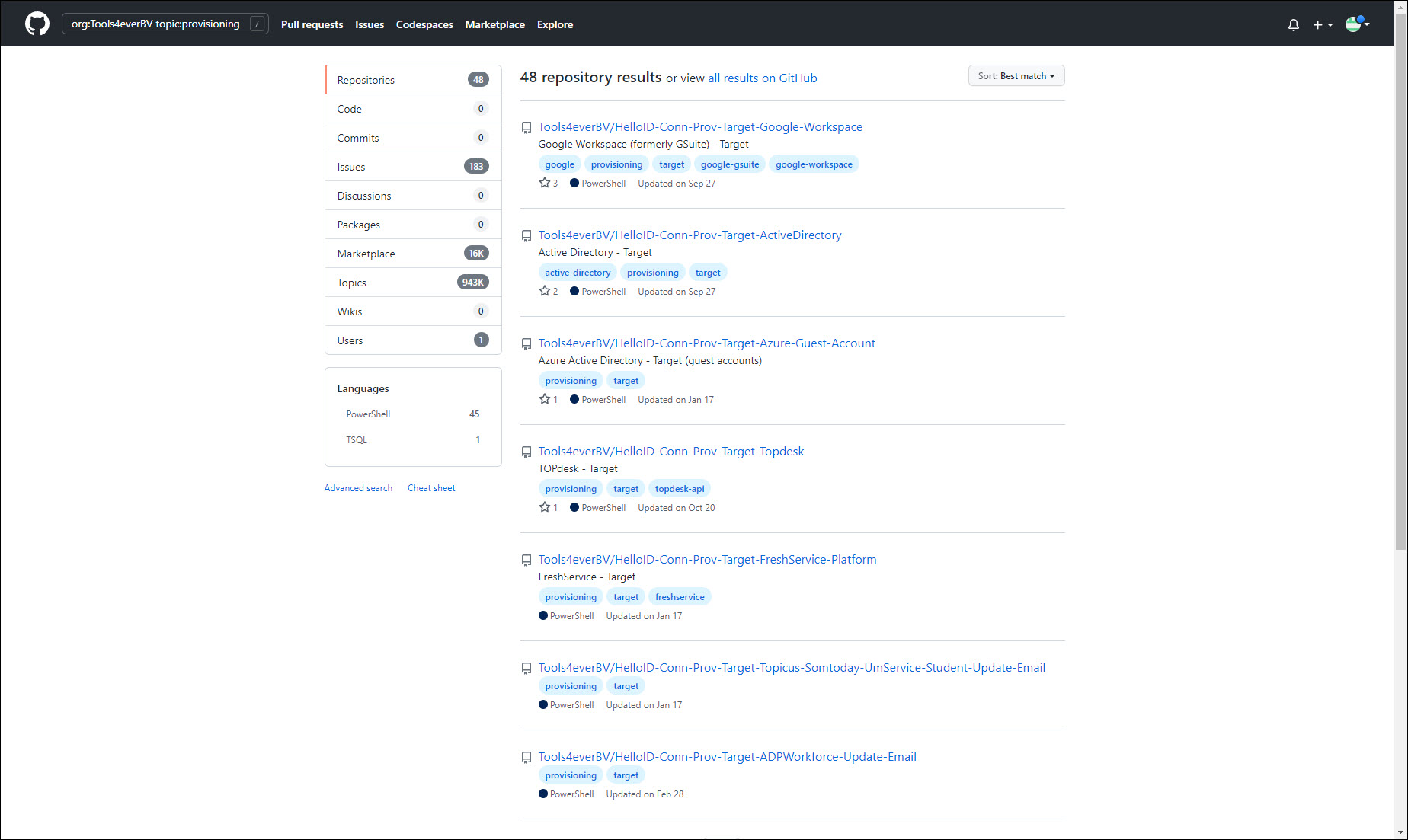Click the google-gsuite topic tag
The image size is (1408, 840).
(730, 164)
